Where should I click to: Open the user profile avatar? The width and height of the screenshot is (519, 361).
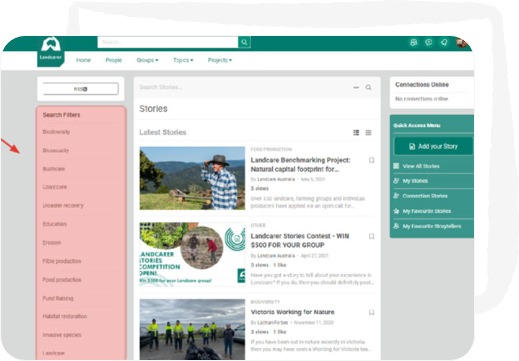click(x=461, y=43)
